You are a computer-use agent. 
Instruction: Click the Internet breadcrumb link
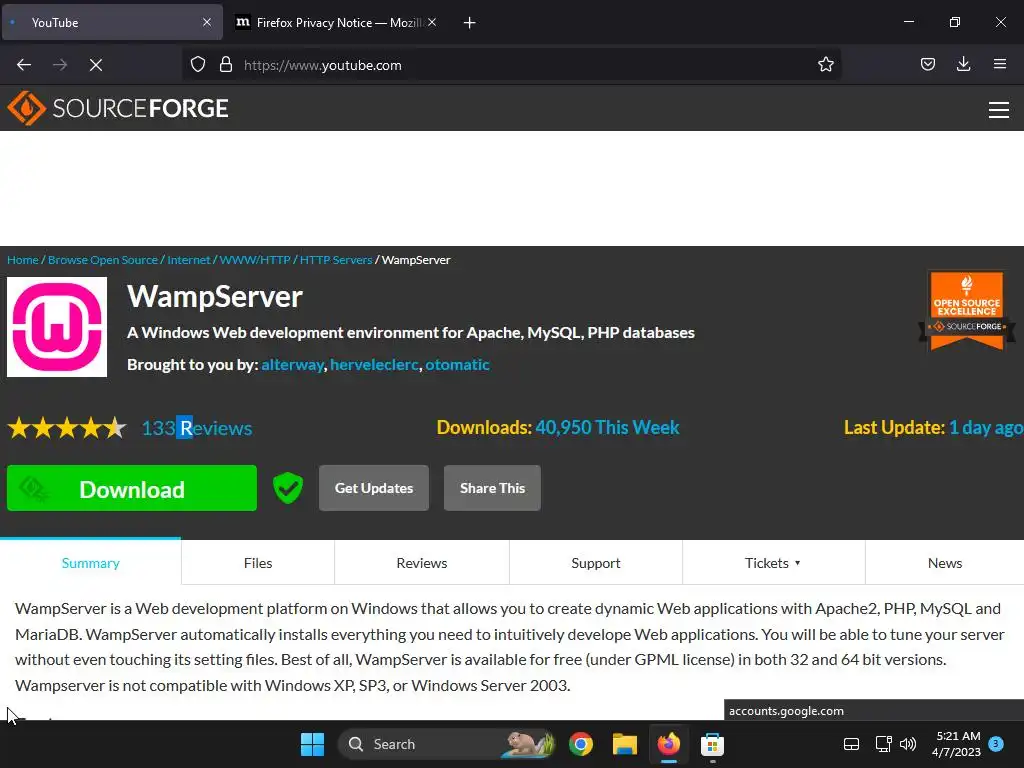[x=189, y=260]
